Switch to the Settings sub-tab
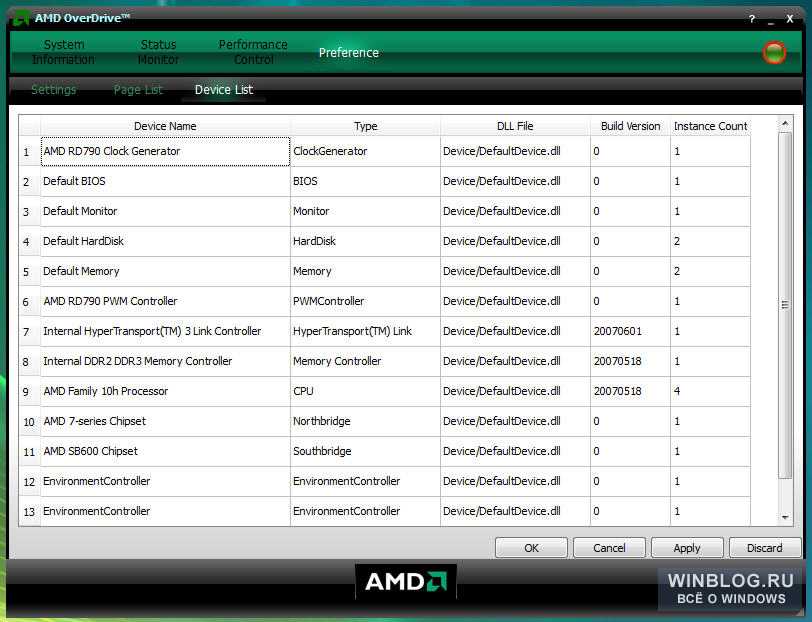The image size is (812, 622). (x=54, y=90)
